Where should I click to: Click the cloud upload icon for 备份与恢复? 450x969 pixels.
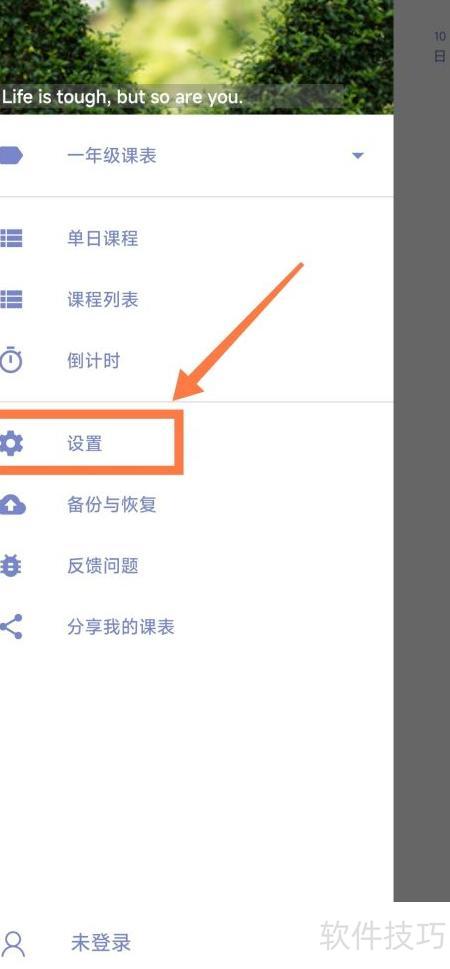12,505
